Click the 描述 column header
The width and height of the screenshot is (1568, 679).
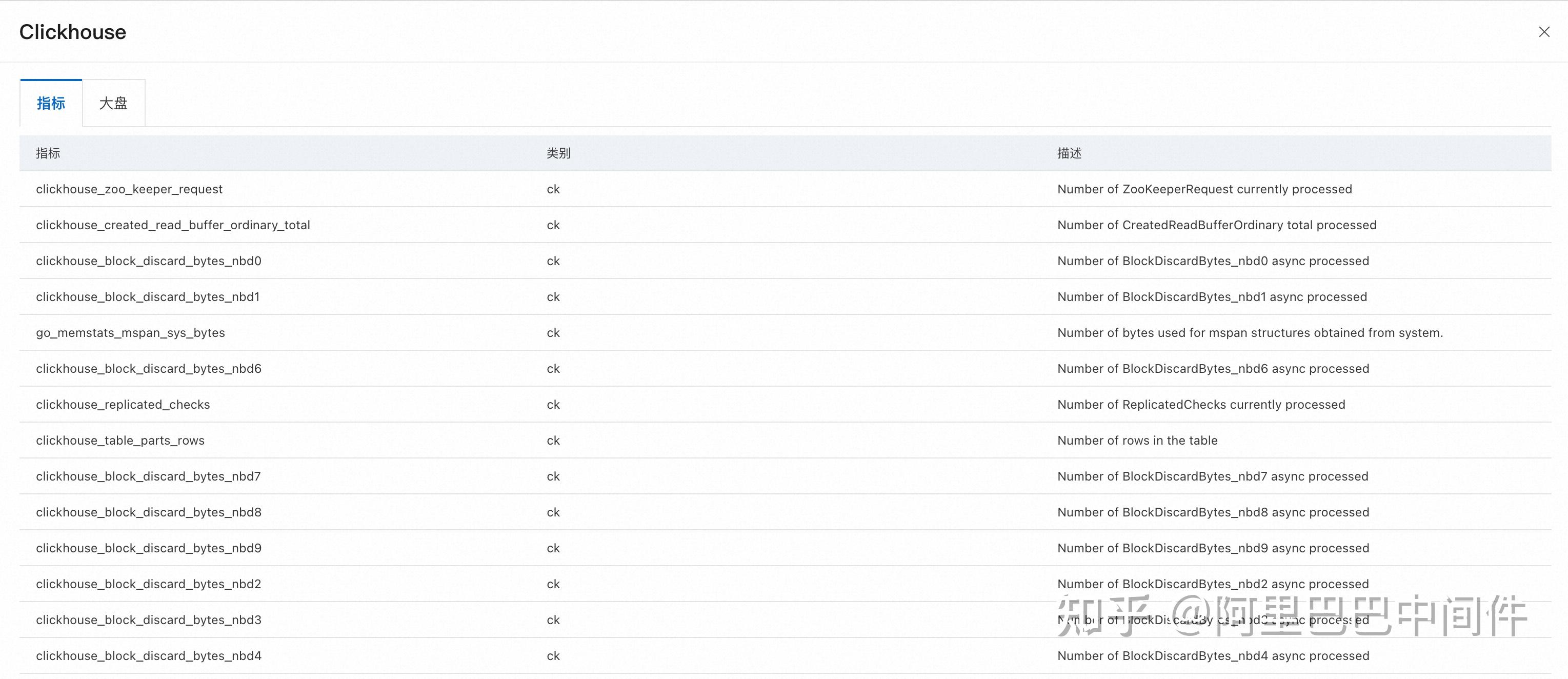pos(1069,153)
